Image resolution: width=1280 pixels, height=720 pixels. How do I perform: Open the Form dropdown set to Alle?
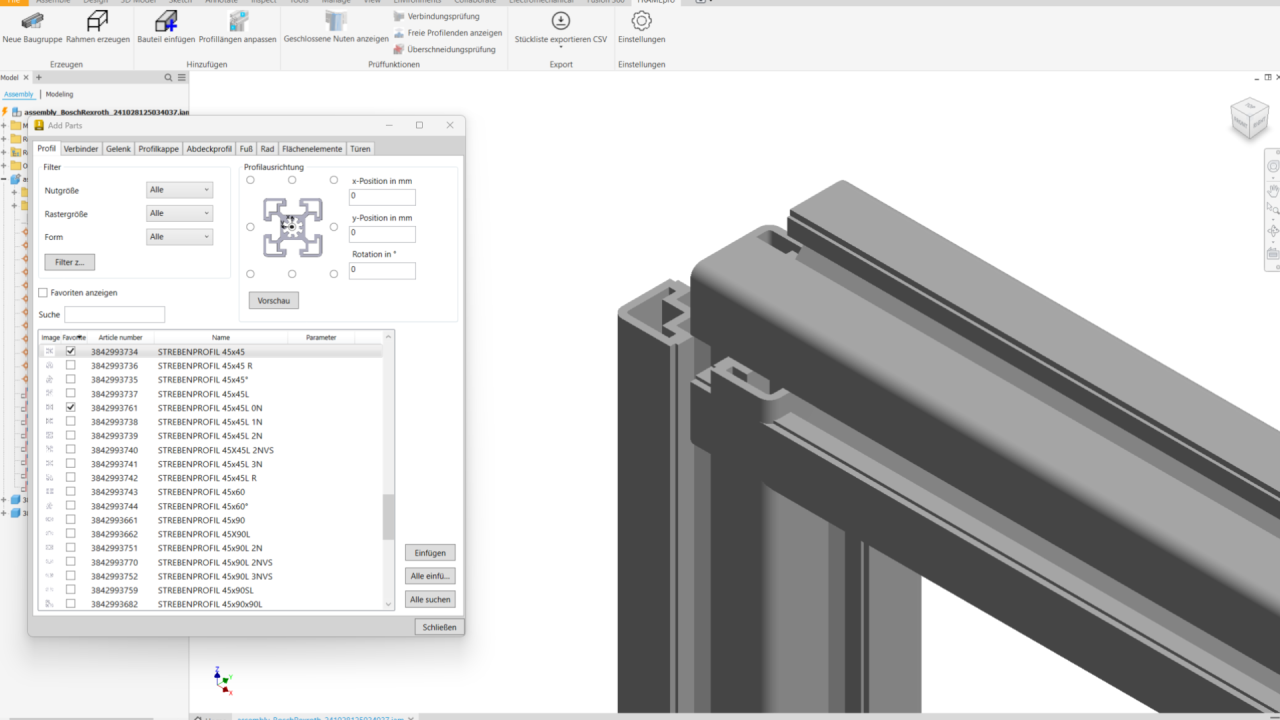(x=179, y=236)
